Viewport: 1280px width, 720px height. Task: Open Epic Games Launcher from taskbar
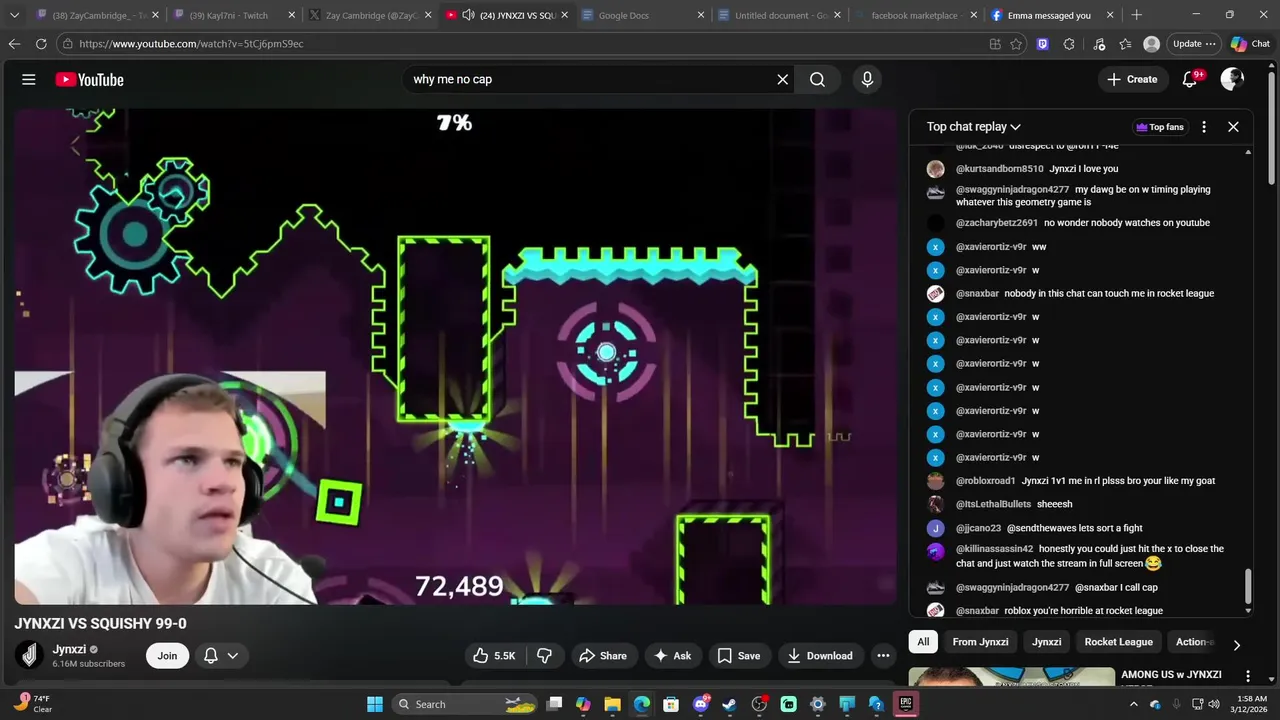point(905,704)
